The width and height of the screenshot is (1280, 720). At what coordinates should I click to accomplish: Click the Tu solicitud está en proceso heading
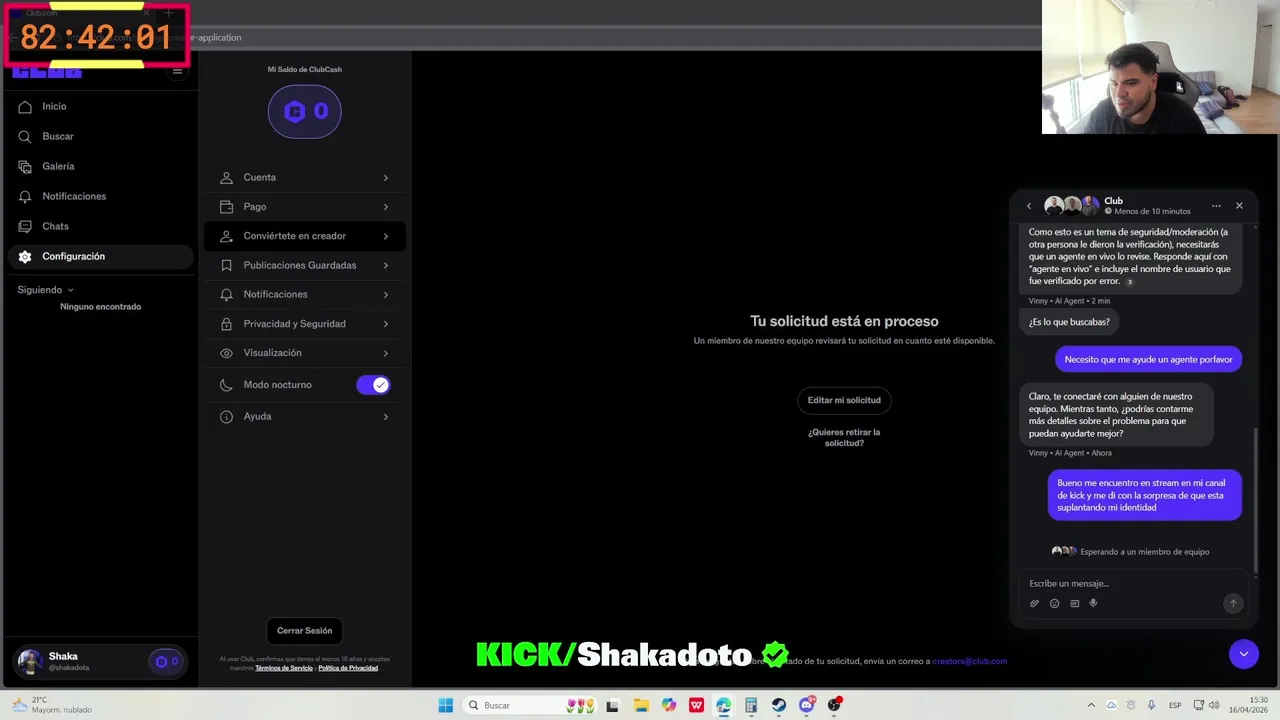point(844,321)
